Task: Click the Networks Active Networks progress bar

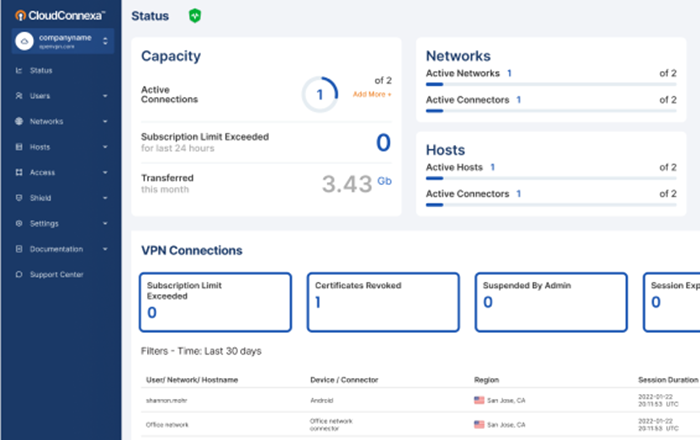Action: click(551, 84)
